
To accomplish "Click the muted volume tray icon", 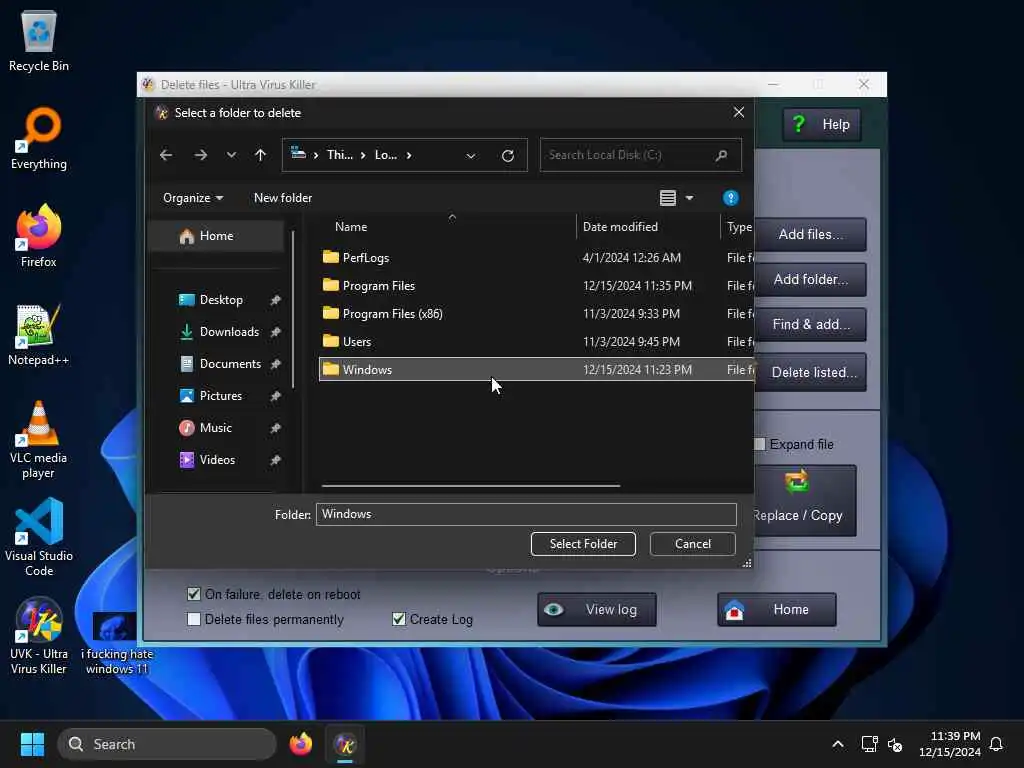I will pos(895,744).
